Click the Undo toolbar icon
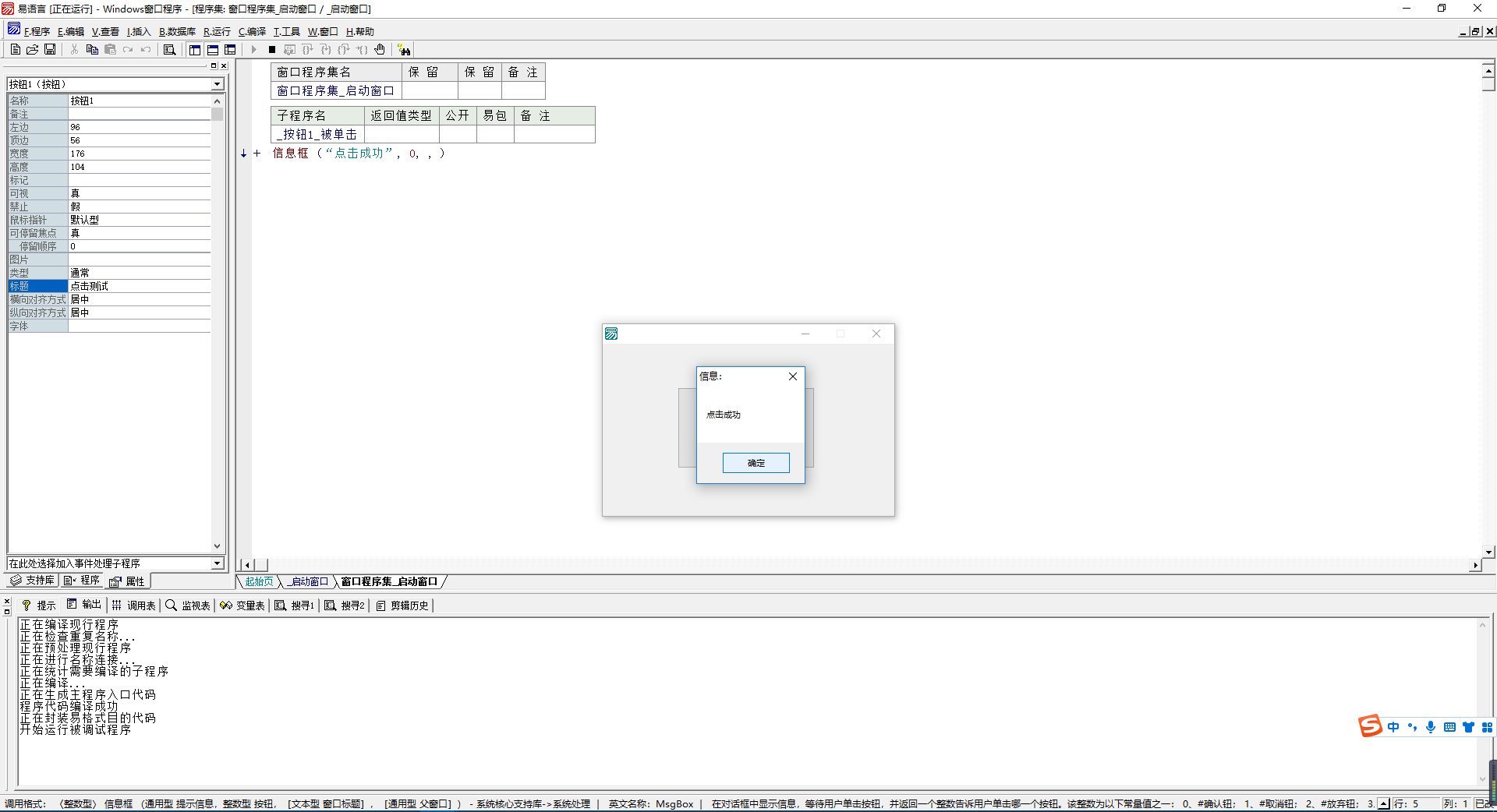Viewport: 1497px width, 812px height. click(x=146, y=49)
